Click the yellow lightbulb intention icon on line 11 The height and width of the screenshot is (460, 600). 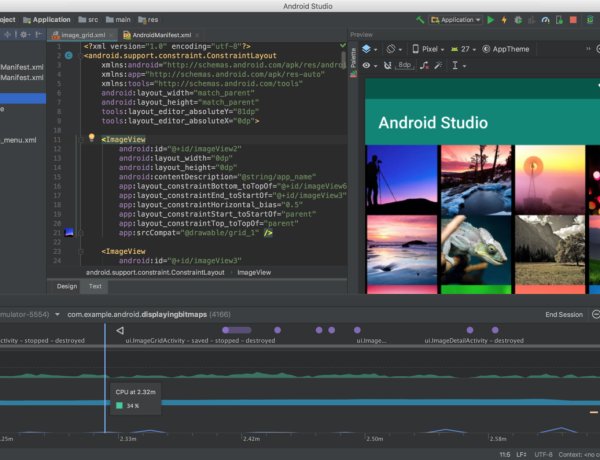coord(91,137)
